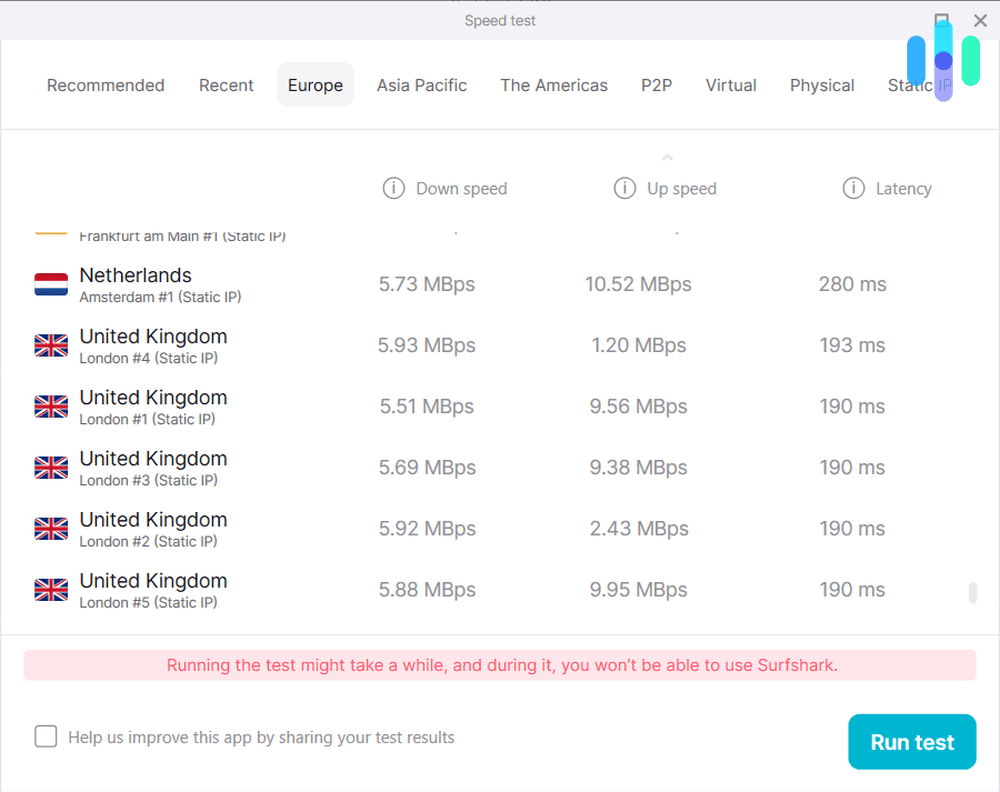Click the UK flag for London #5
1000x792 pixels.
51,590
